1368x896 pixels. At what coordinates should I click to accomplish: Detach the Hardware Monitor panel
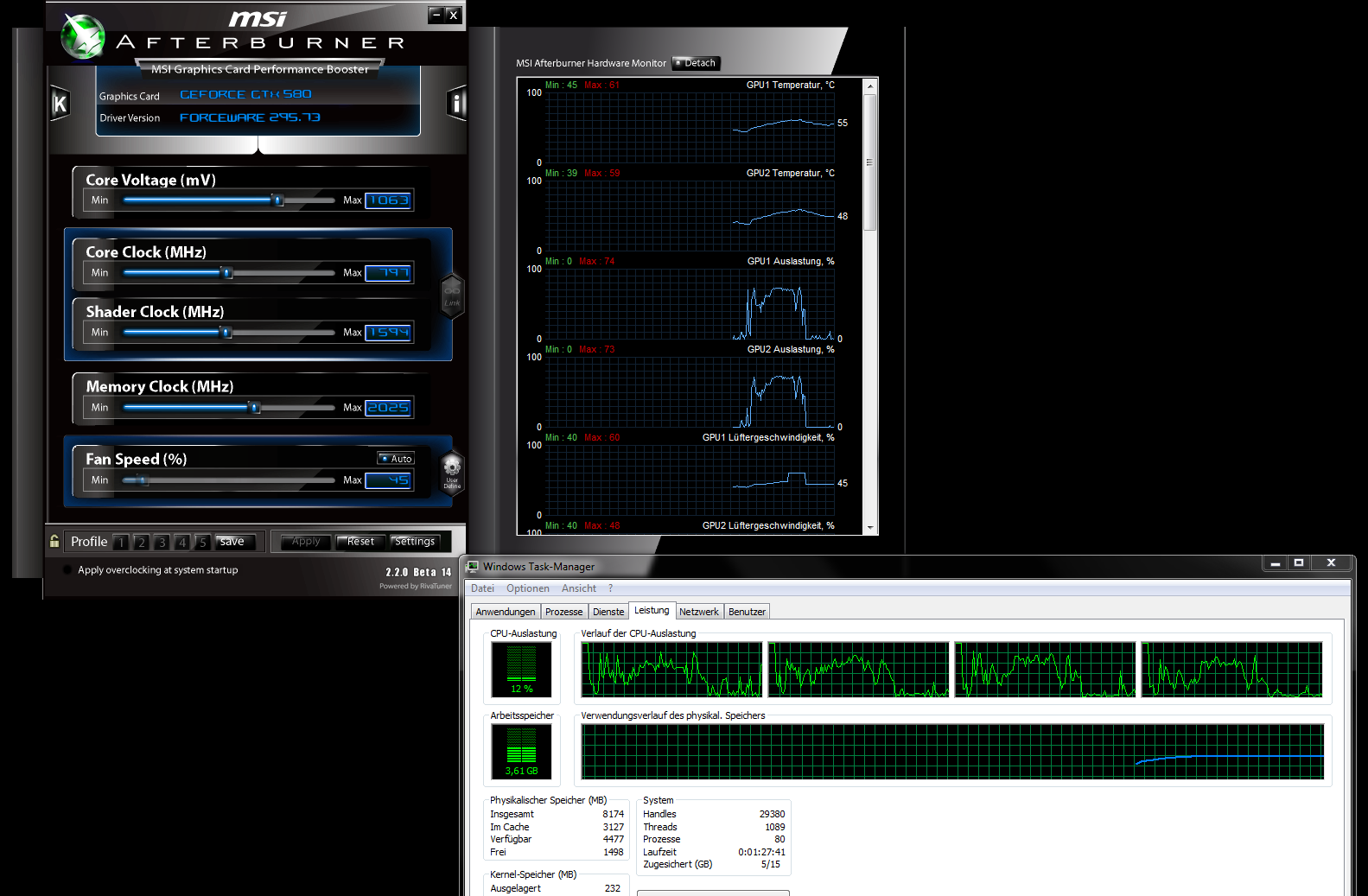(x=696, y=63)
